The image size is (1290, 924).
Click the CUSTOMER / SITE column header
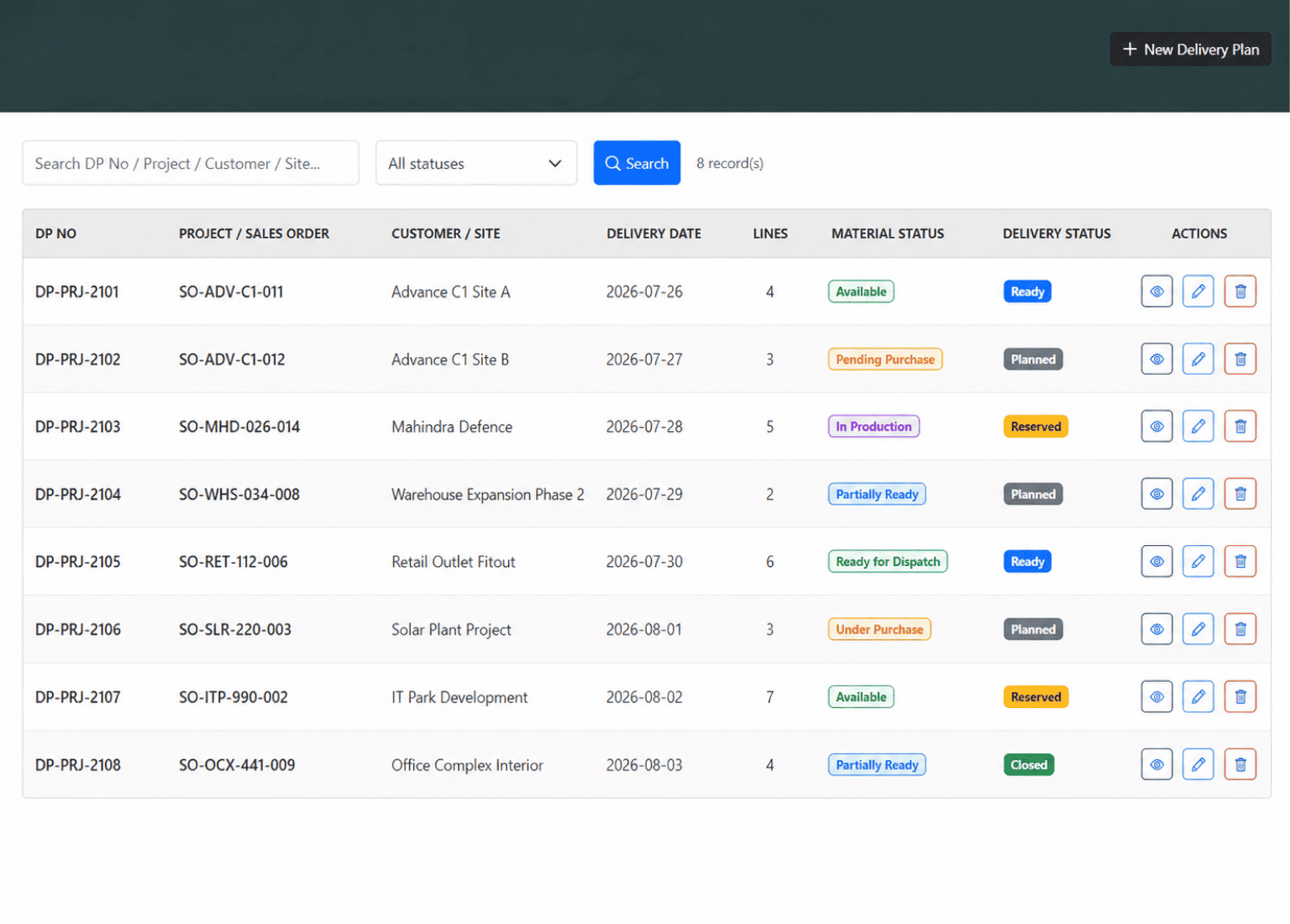(x=446, y=234)
